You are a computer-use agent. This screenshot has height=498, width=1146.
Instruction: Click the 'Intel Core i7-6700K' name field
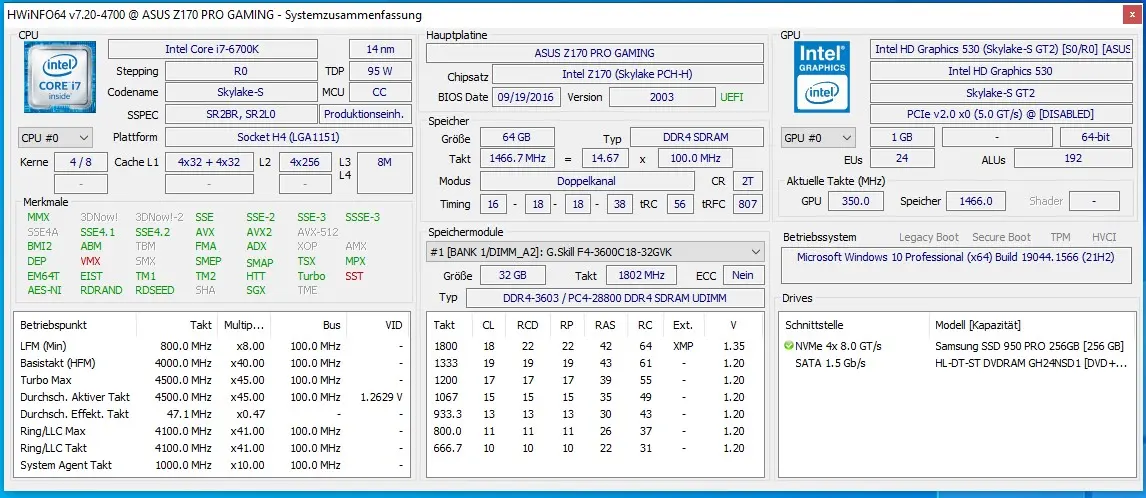[213, 49]
